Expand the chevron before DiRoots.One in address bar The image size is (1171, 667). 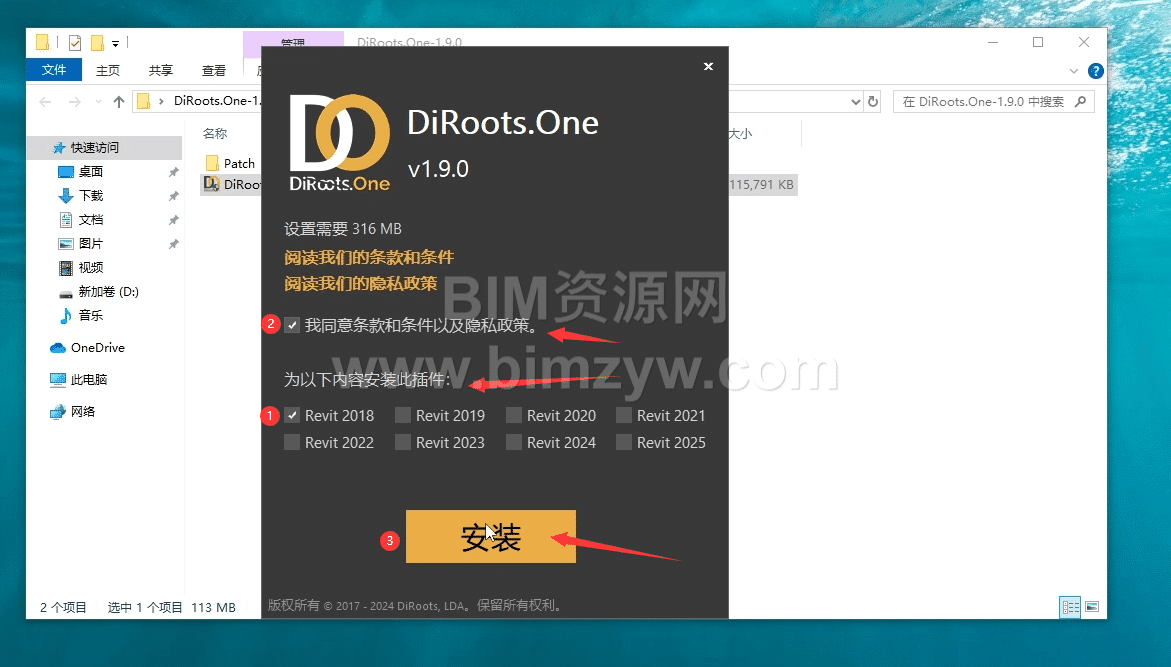(x=161, y=102)
